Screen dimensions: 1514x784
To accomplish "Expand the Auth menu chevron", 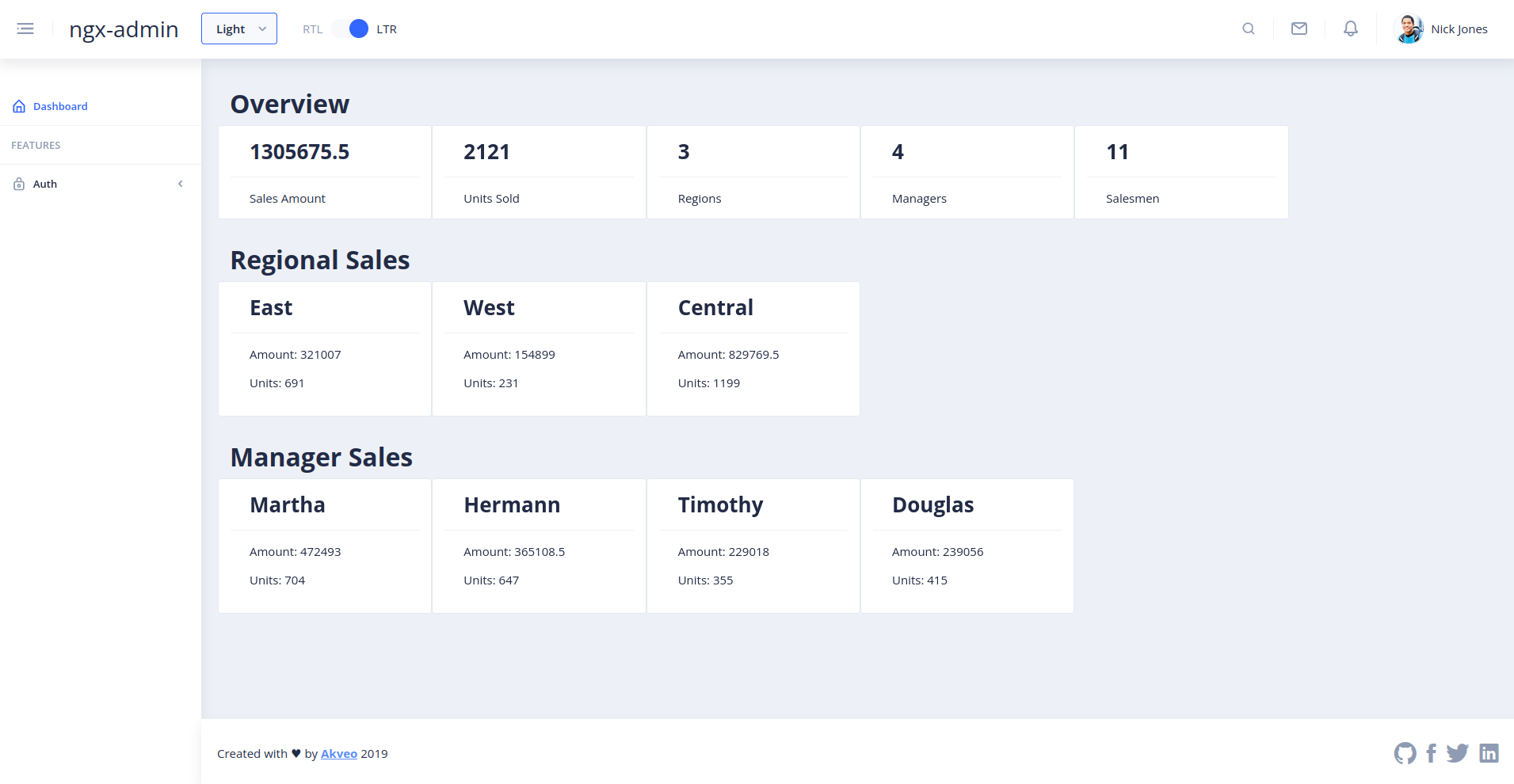I will (x=181, y=185).
